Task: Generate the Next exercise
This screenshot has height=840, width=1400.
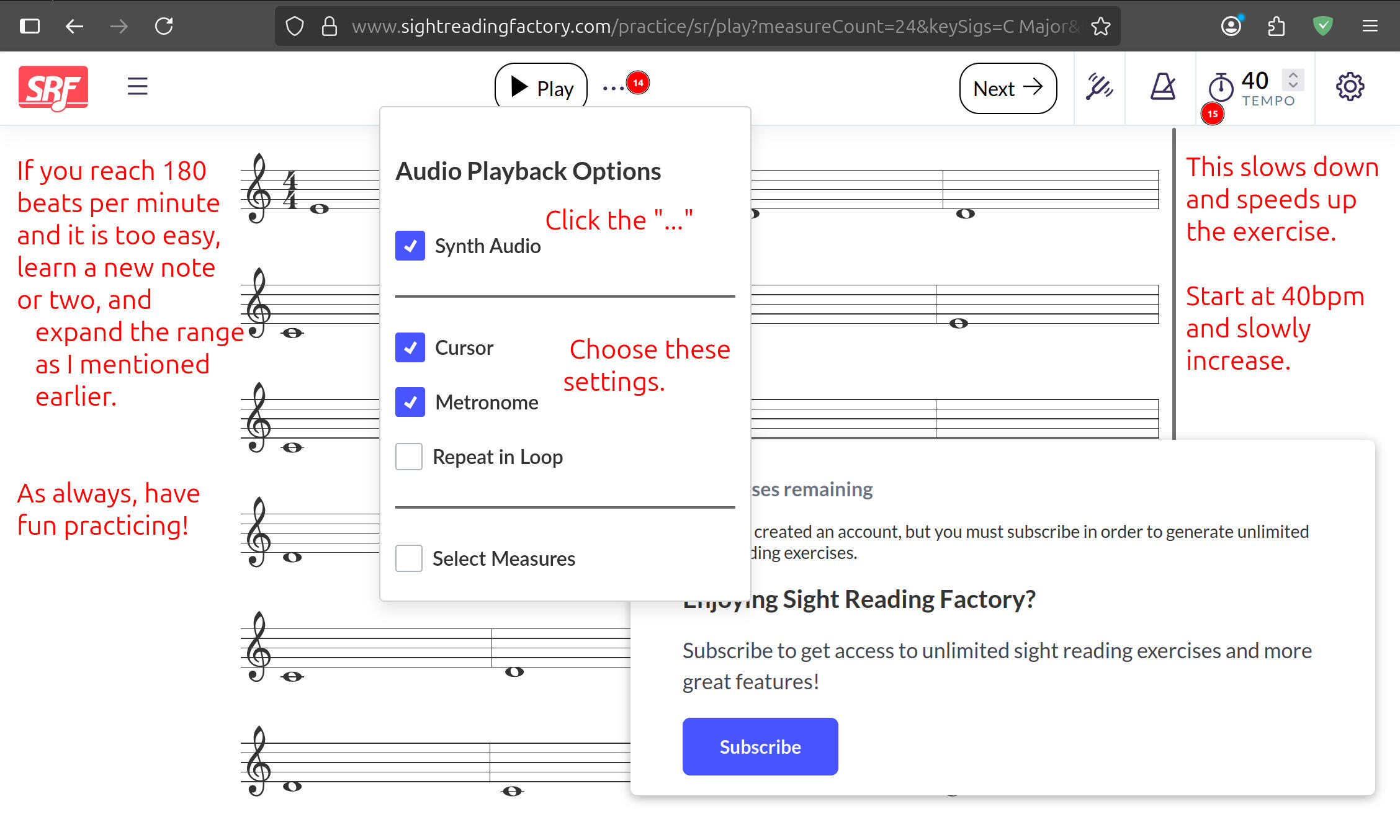Action: point(1008,88)
